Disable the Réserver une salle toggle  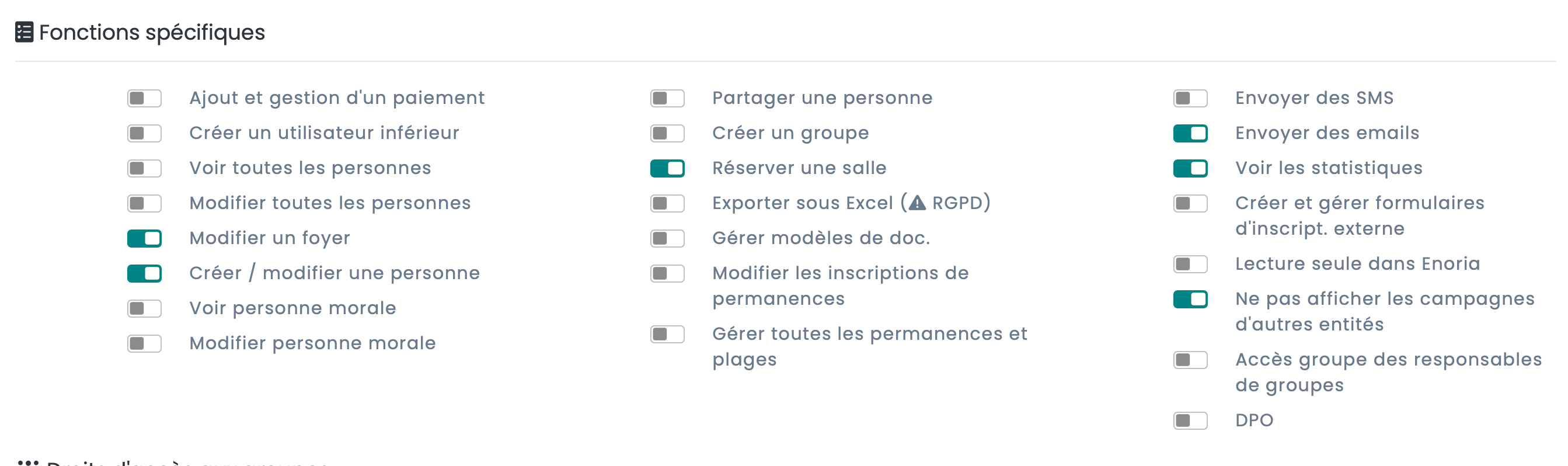point(667,168)
